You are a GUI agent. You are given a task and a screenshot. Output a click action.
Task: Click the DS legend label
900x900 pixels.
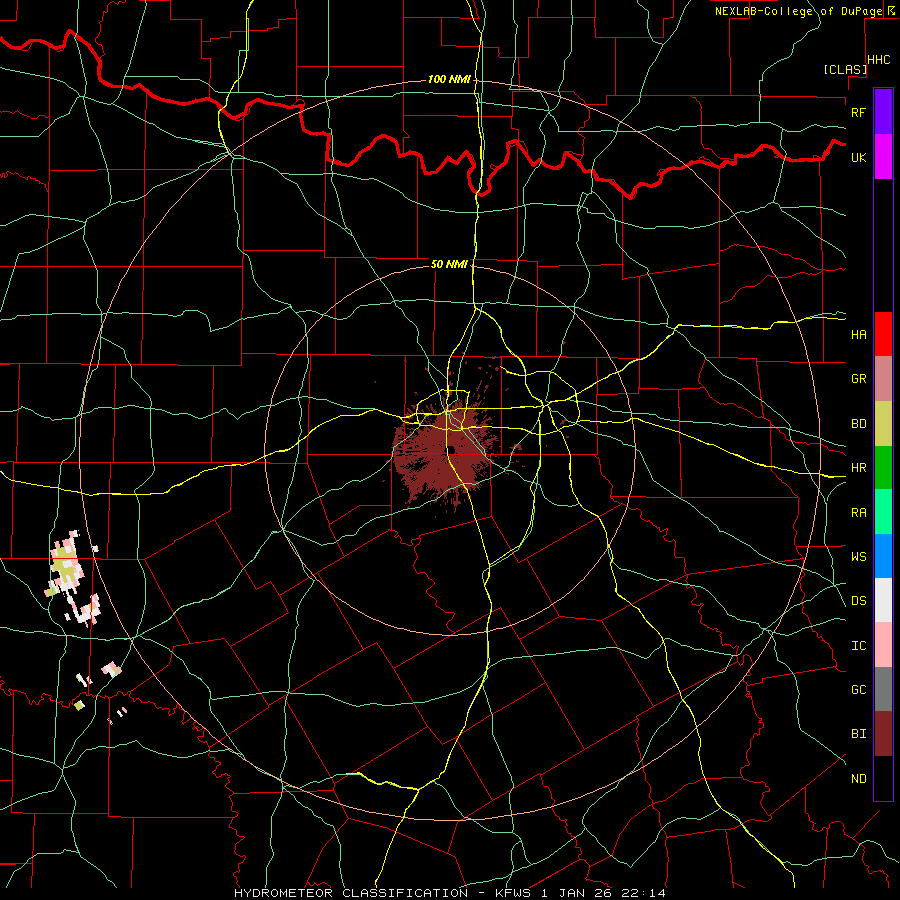(x=858, y=601)
